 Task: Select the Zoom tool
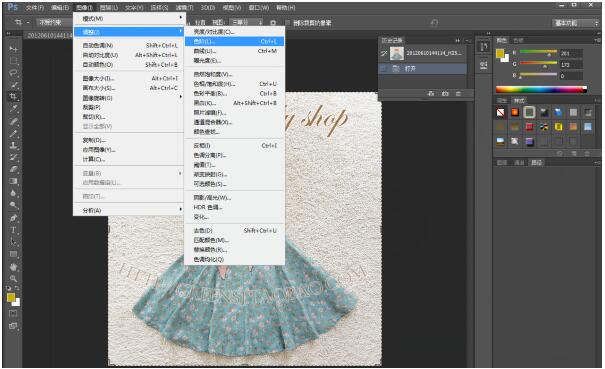14,278
